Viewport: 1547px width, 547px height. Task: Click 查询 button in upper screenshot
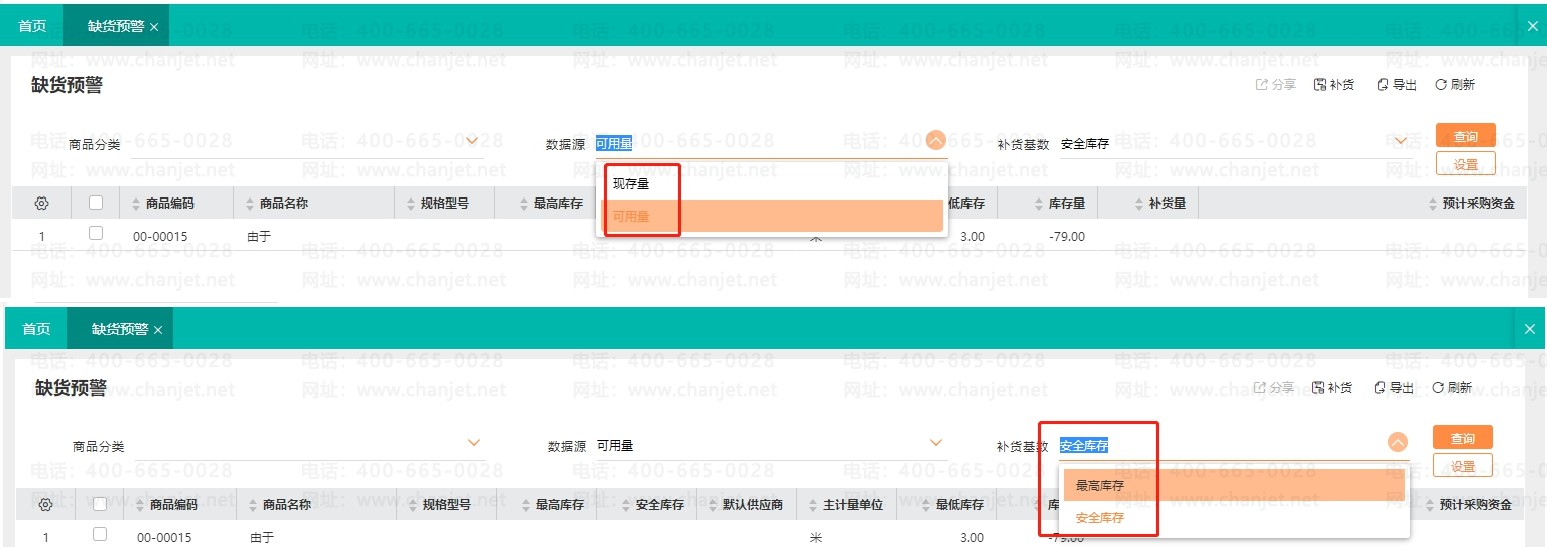tap(1465, 136)
